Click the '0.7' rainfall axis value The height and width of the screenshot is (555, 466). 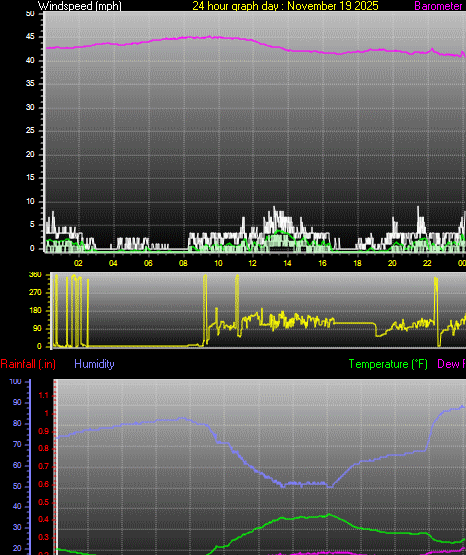43,467
